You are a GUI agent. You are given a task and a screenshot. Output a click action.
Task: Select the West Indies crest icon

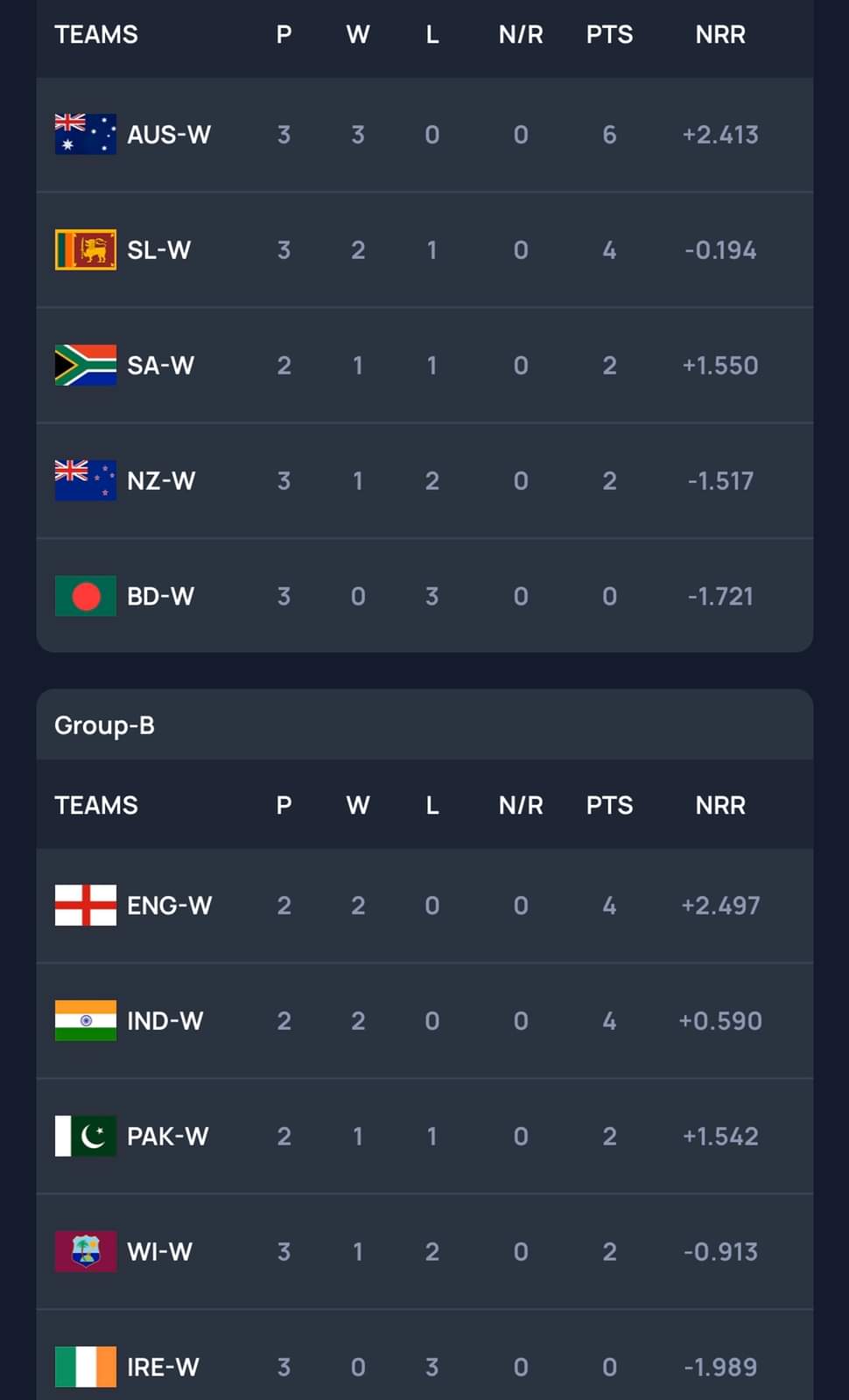[85, 1251]
